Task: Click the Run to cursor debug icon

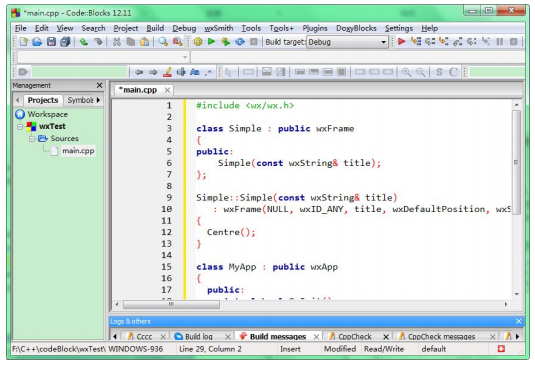Action: click(x=416, y=42)
